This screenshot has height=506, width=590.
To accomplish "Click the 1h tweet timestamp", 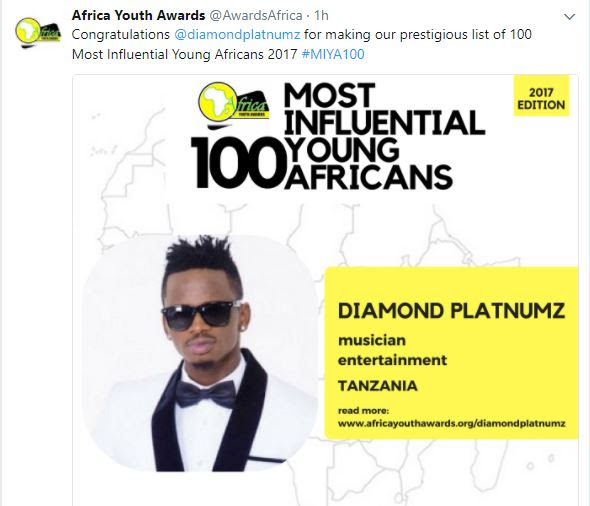I will pos(321,15).
